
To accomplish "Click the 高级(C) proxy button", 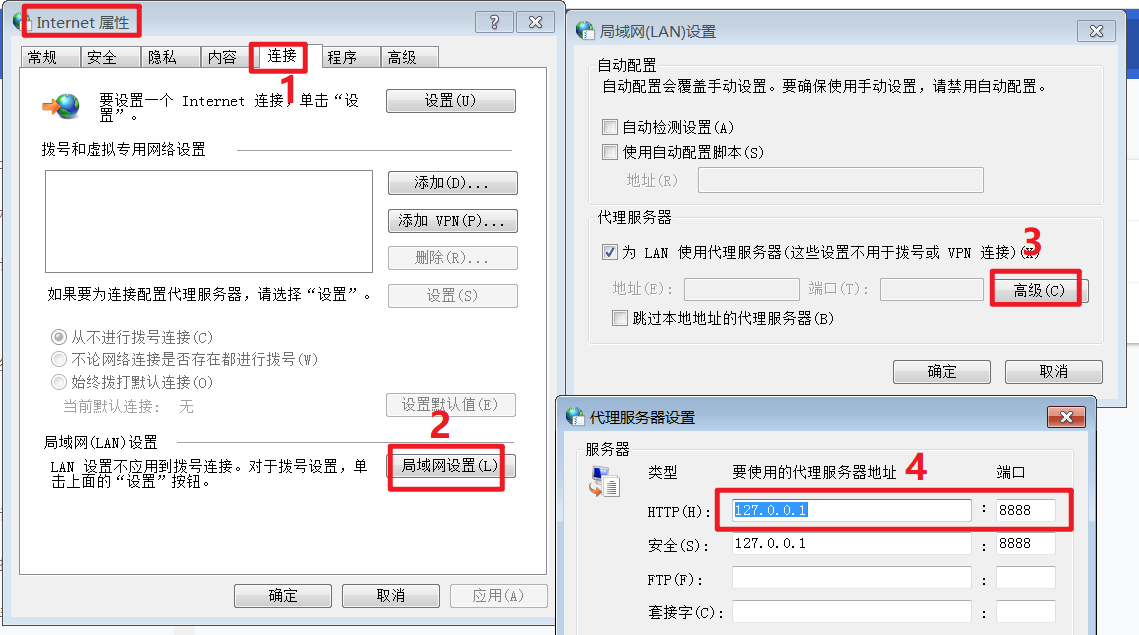I will pos(1039,291).
